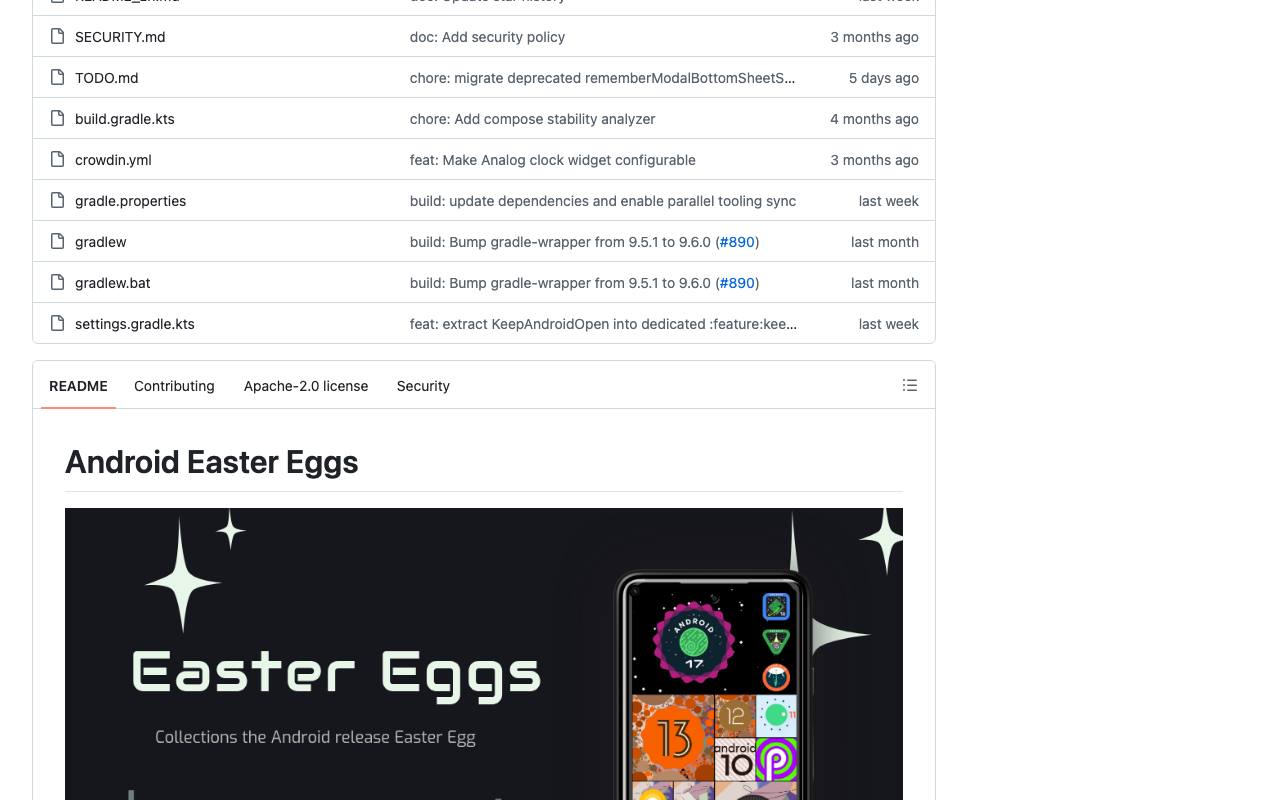Open pull request #890 link on gradlew row
The image size is (1280, 800).
coord(737,242)
